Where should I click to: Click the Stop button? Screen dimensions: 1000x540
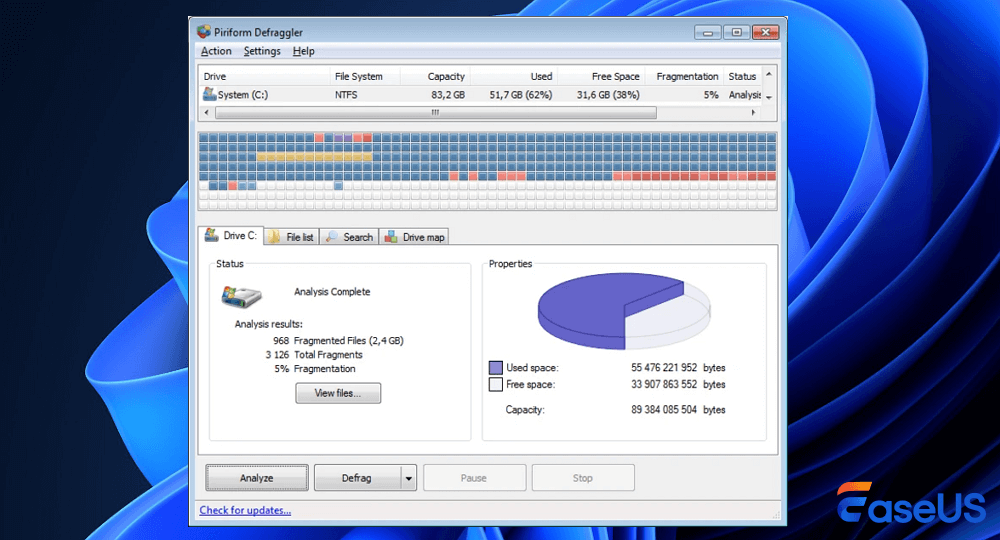tap(583, 478)
